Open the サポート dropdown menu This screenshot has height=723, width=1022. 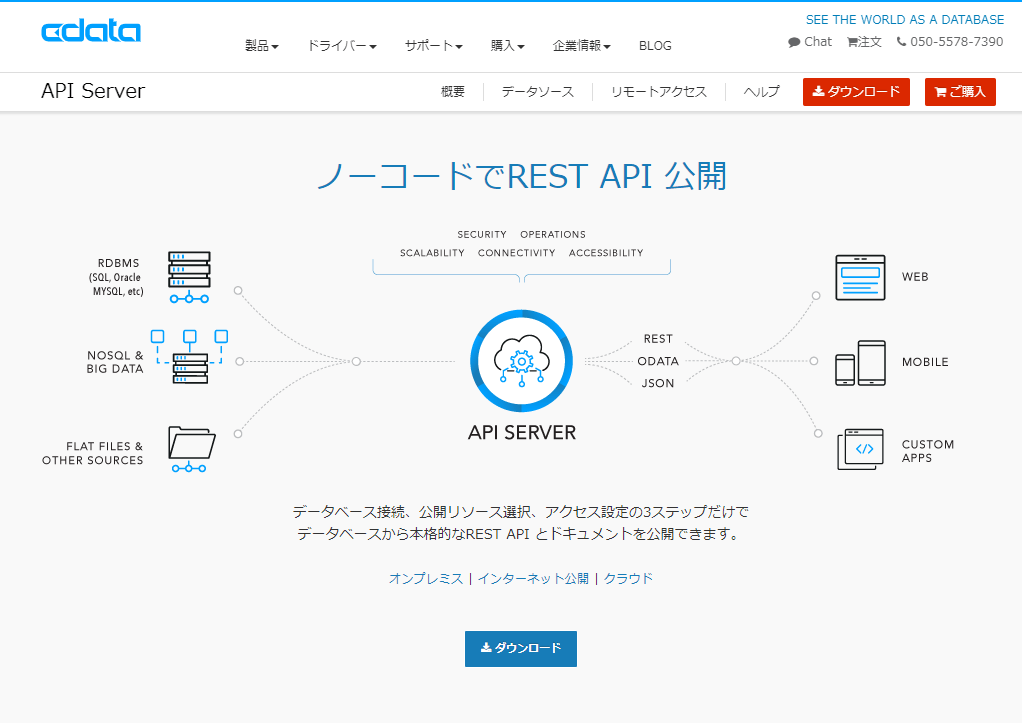[x=433, y=46]
